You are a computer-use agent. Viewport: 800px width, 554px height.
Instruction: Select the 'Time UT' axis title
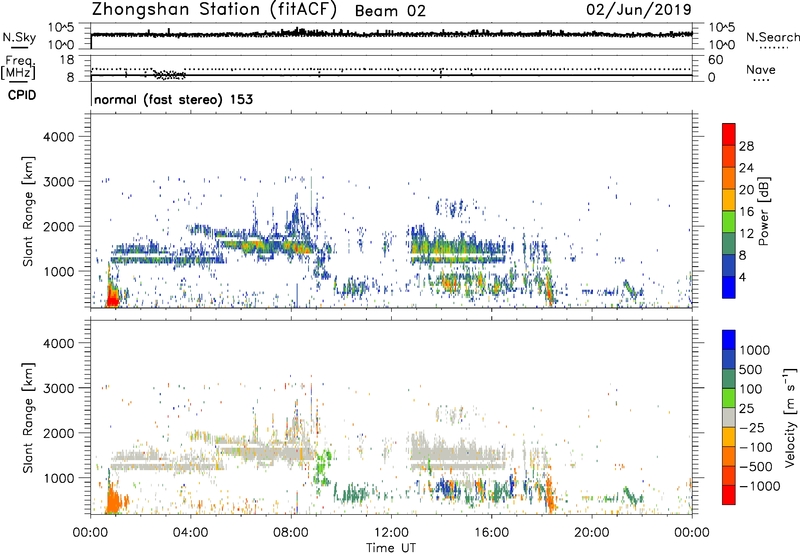[x=391, y=548]
